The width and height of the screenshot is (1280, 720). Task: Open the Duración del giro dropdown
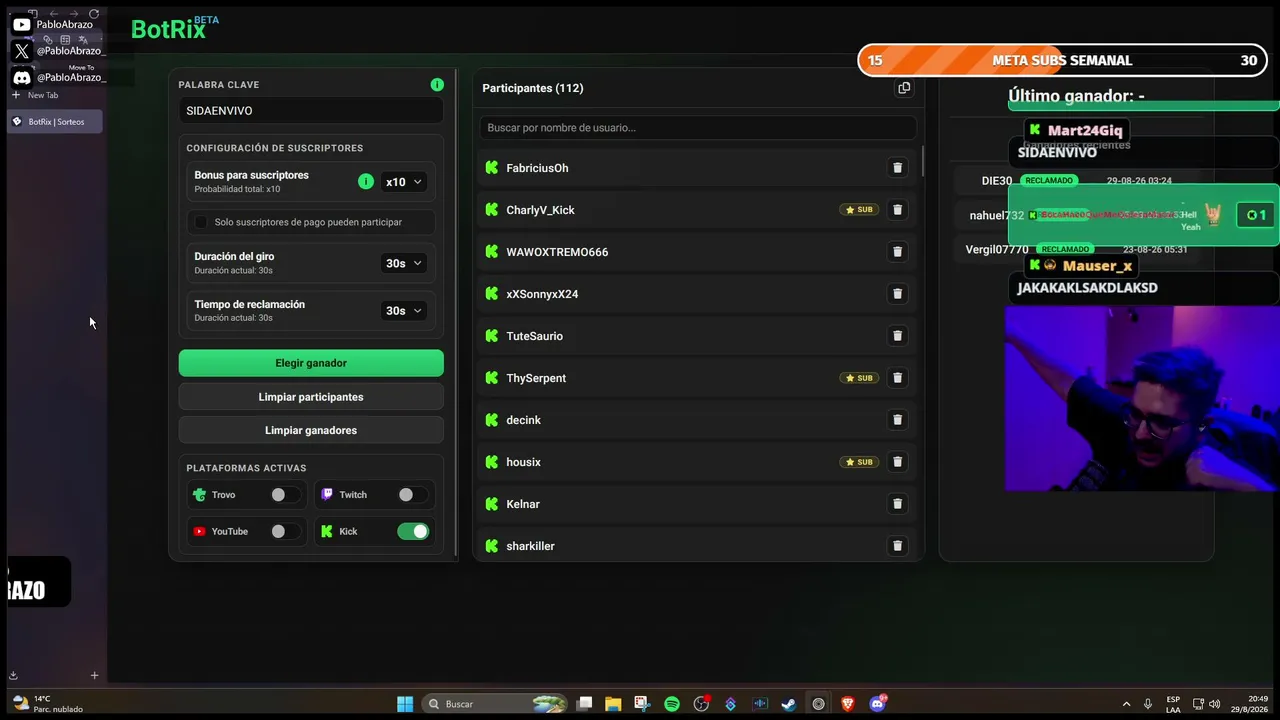click(x=404, y=263)
